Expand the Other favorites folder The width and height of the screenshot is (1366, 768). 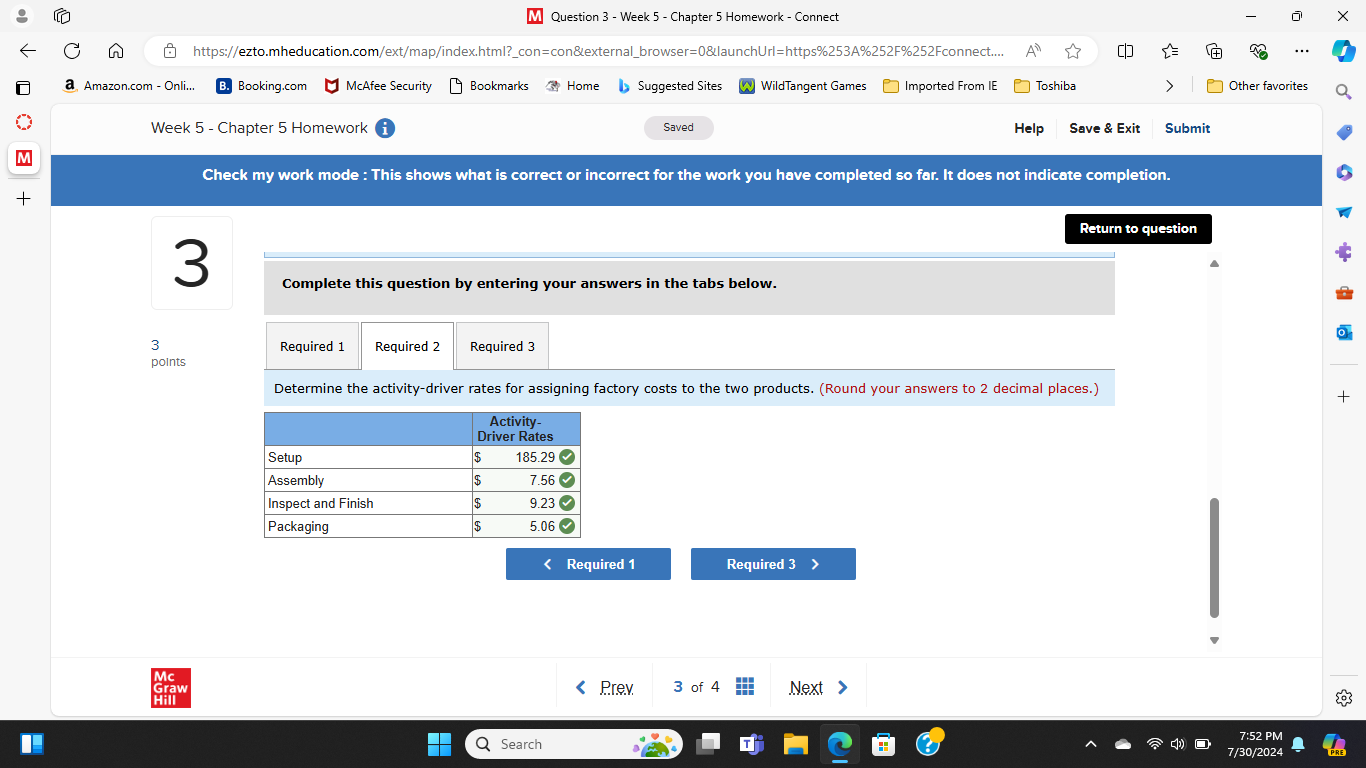[1257, 86]
